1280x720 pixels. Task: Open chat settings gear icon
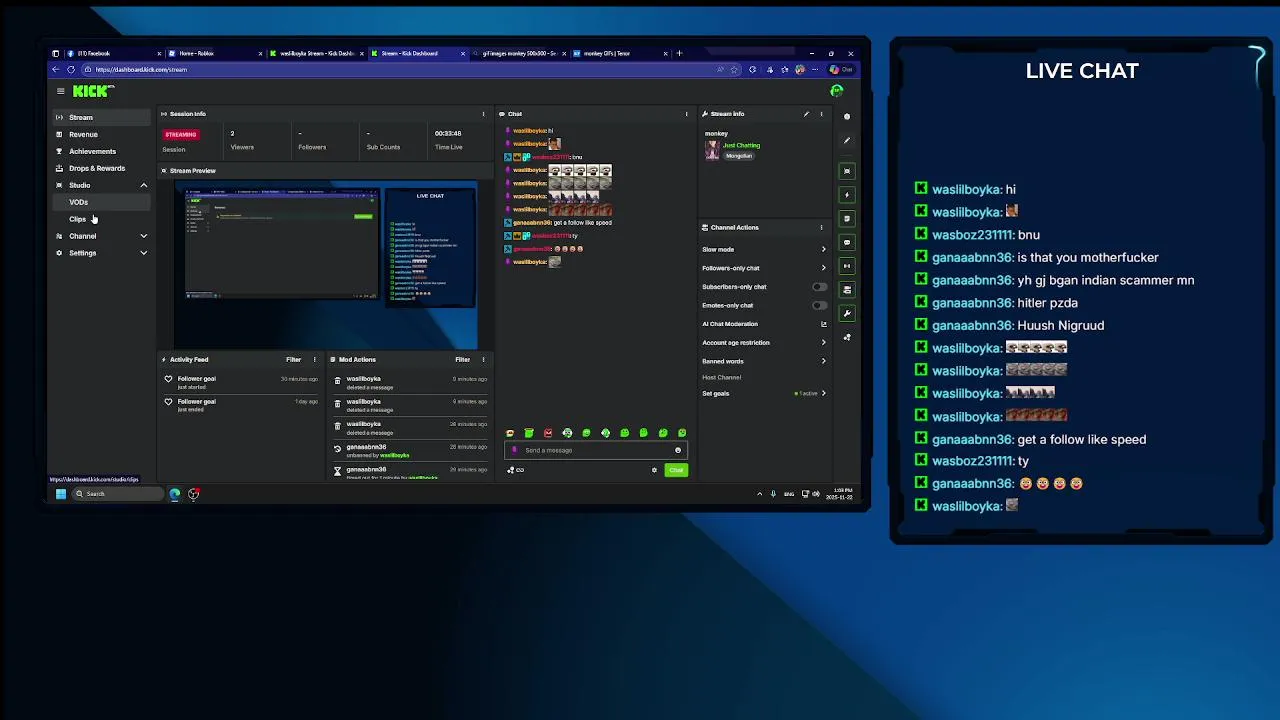(655, 470)
